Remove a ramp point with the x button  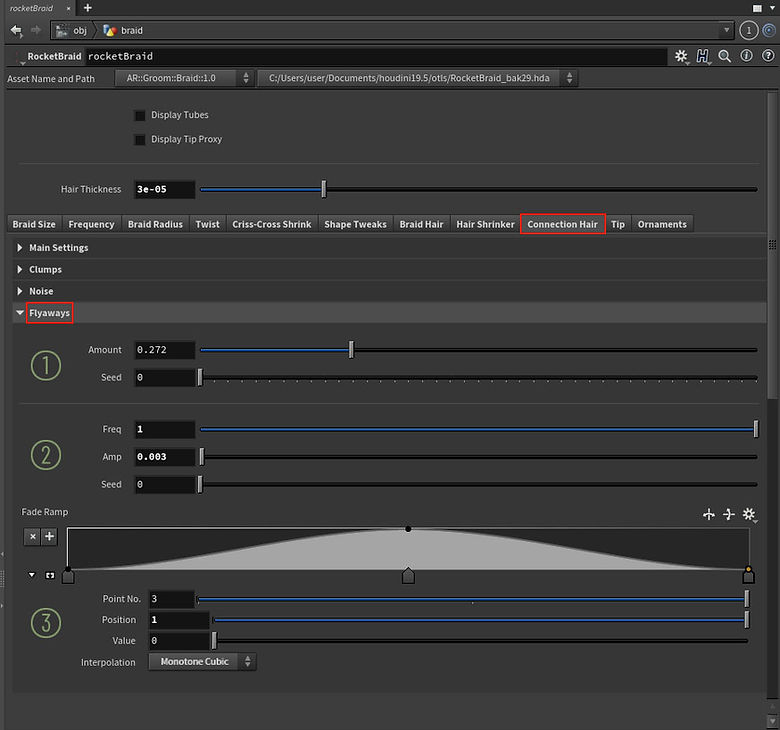[32, 536]
